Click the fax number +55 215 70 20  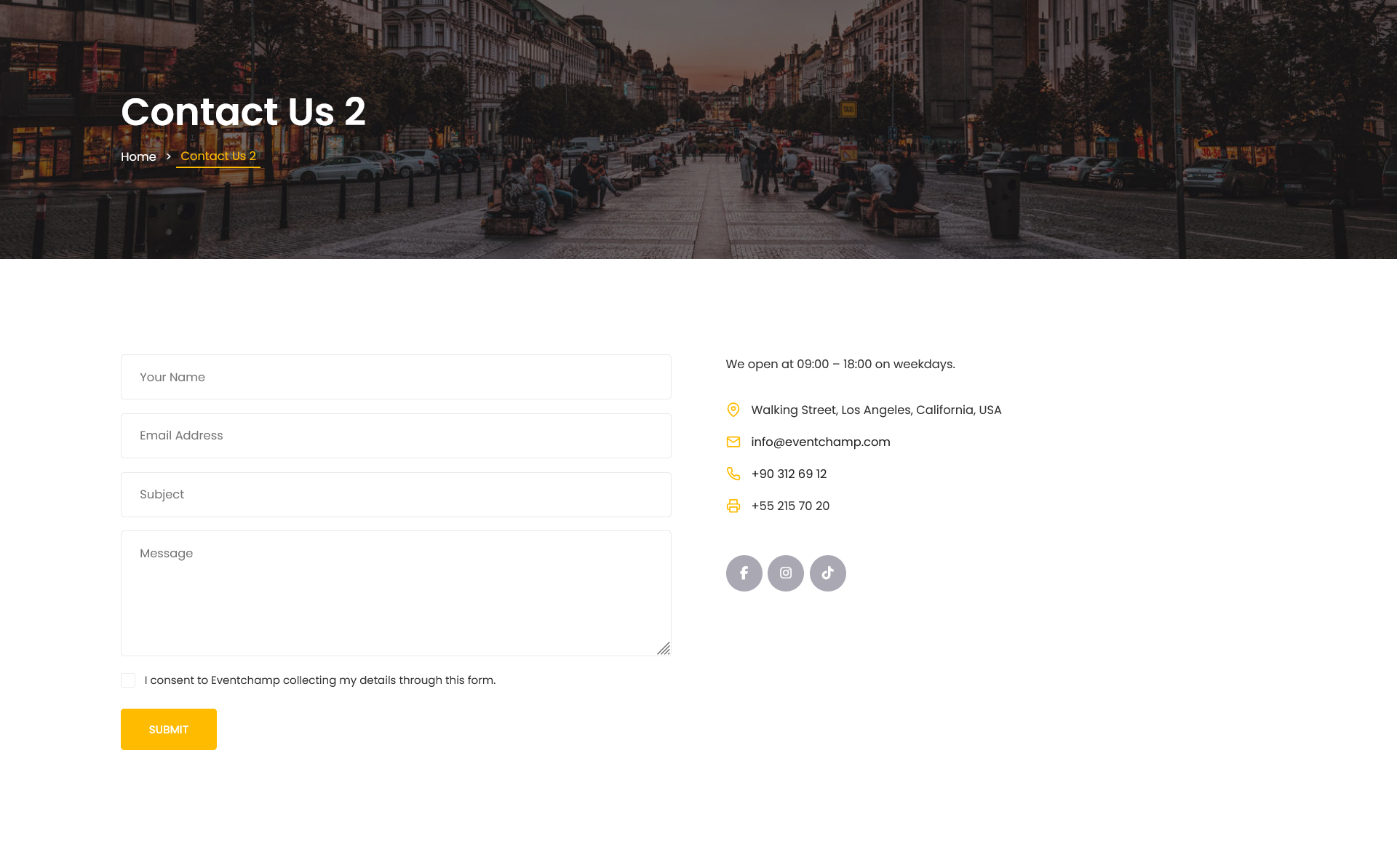790,506
